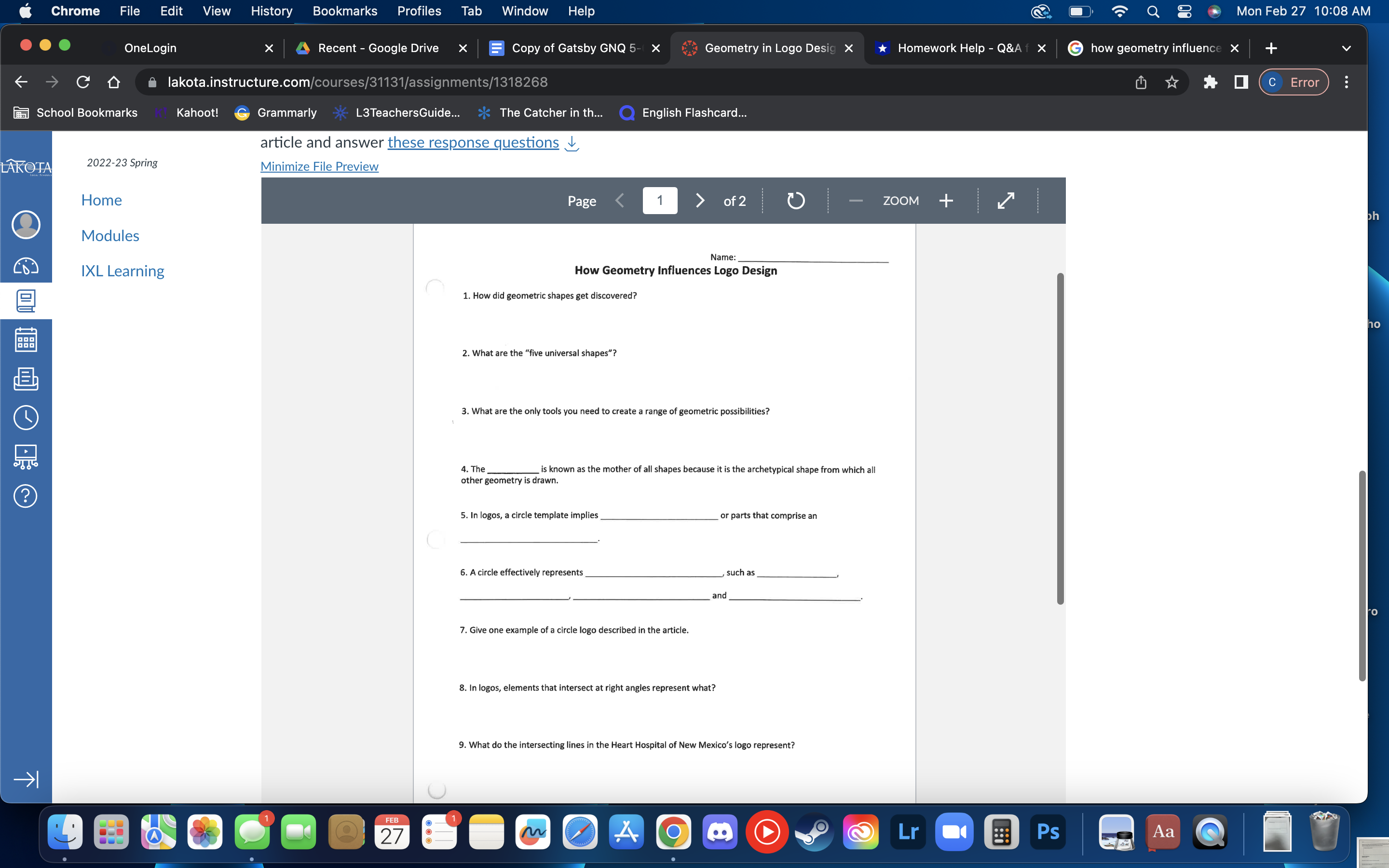
Task: Toggle the bookmark star for this page
Action: [x=1171, y=82]
